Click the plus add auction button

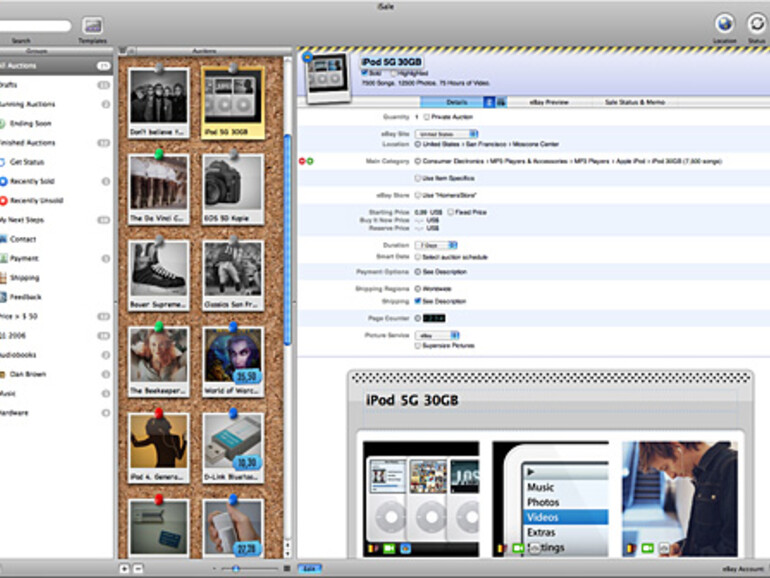click(124, 569)
